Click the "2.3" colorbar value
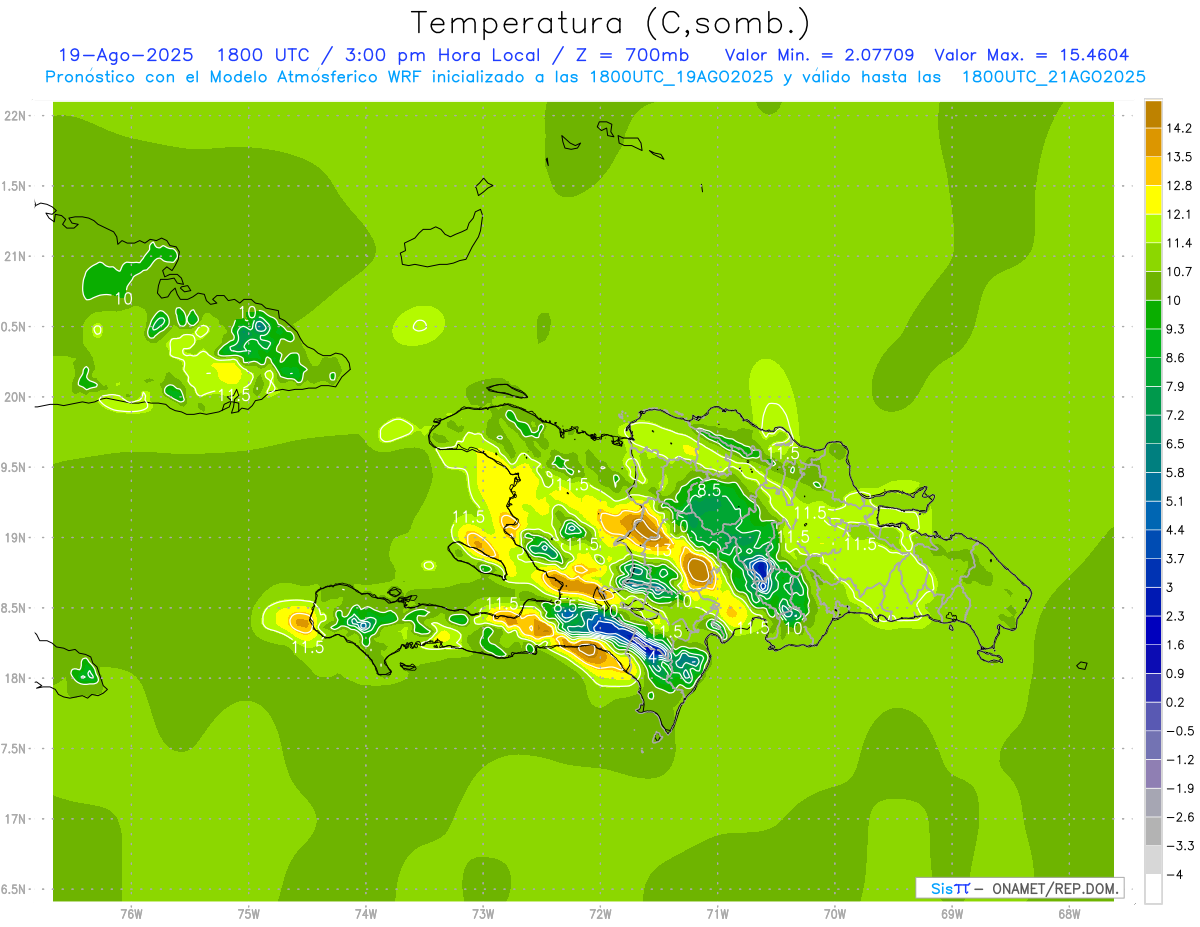The width and height of the screenshot is (1200, 927). click(x=1175, y=616)
